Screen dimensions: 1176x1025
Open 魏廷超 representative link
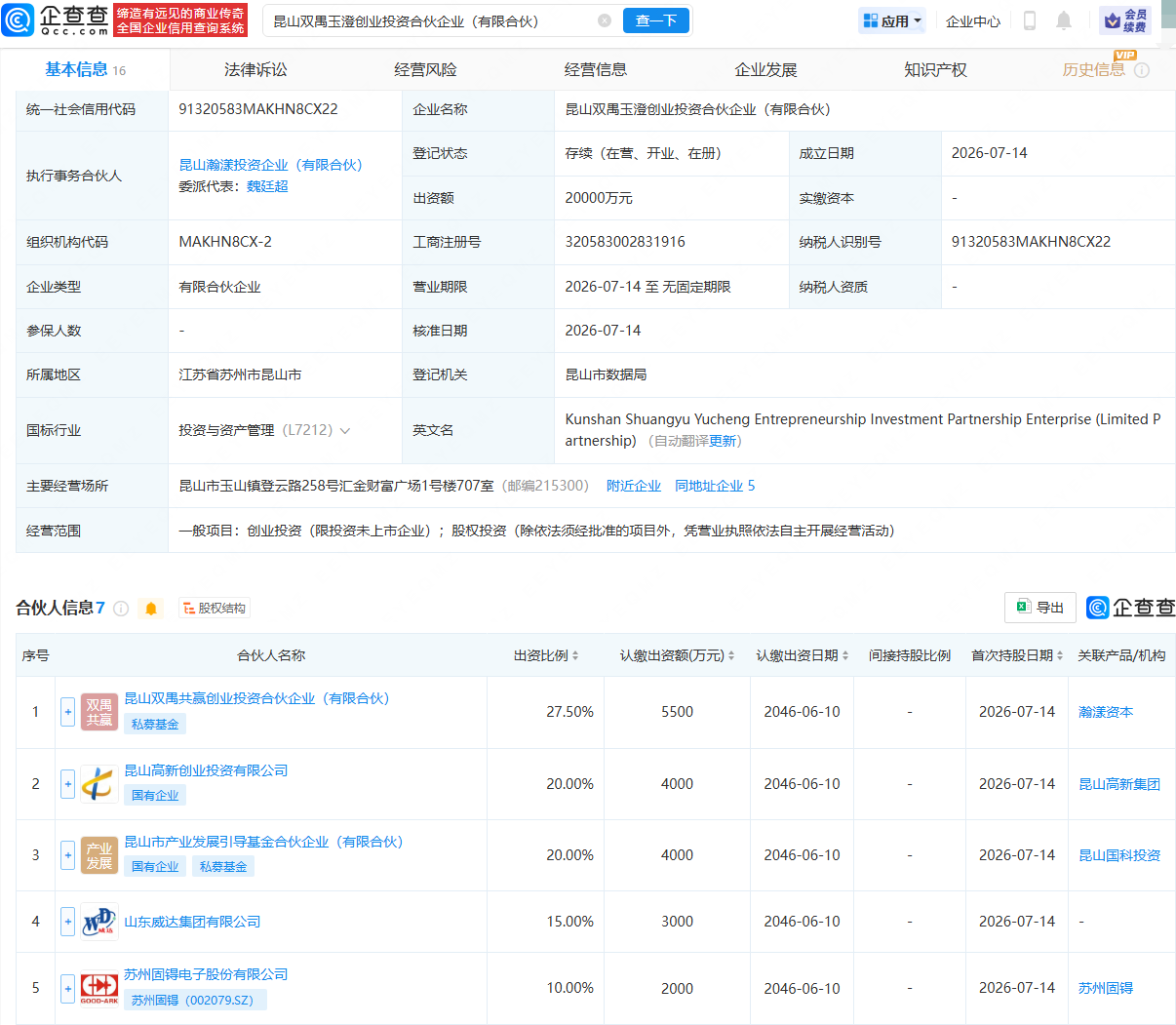pos(267,186)
